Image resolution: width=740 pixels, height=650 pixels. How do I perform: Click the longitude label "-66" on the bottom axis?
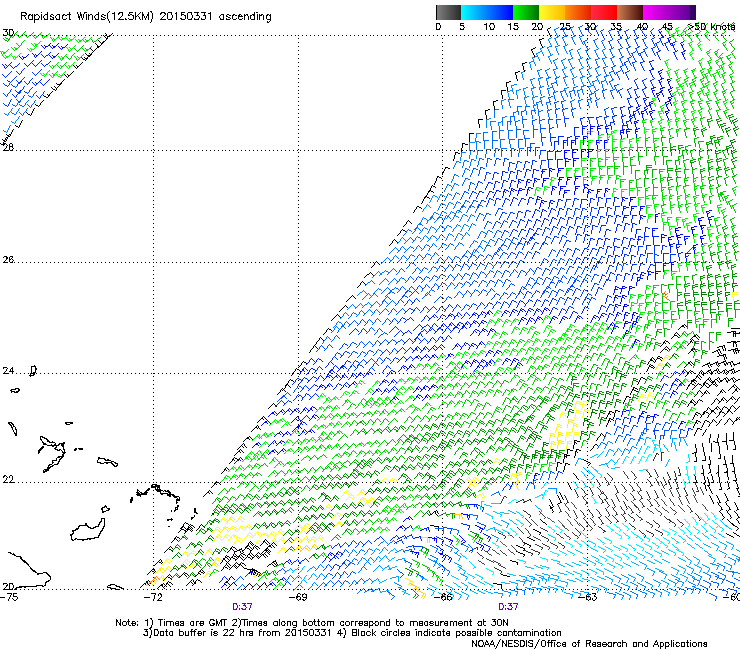(x=443, y=597)
